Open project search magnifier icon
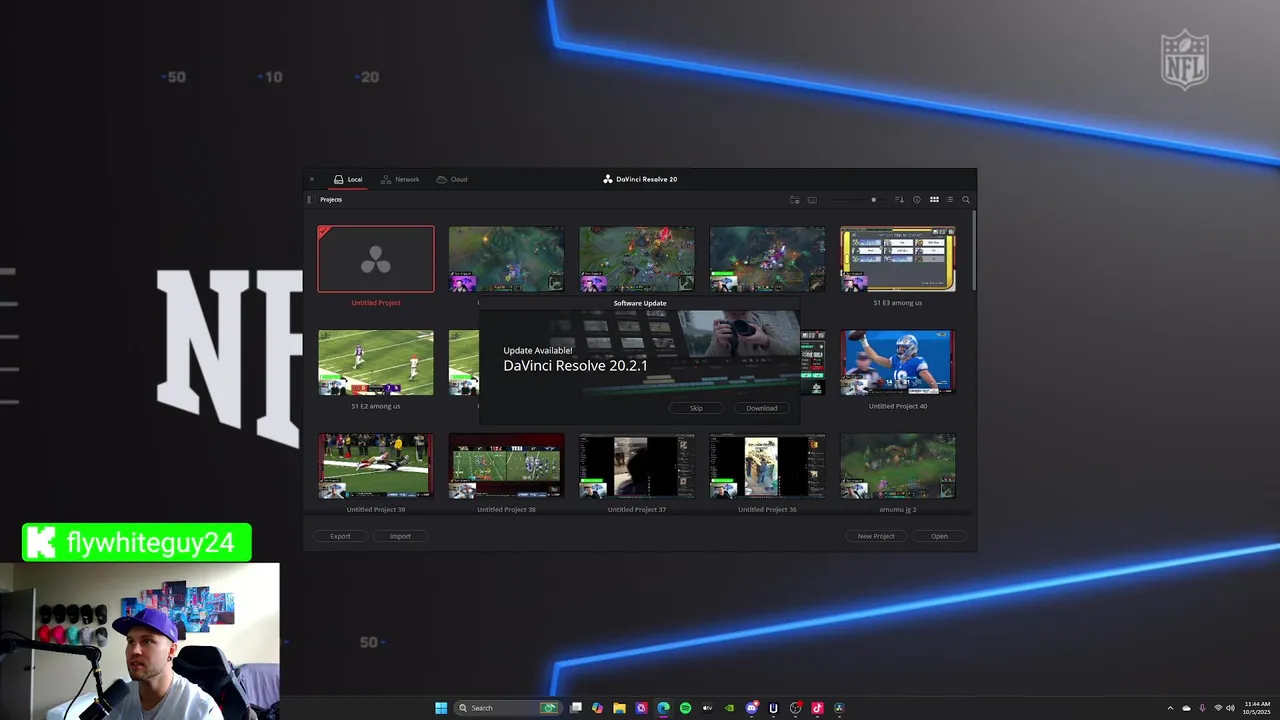The width and height of the screenshot is (1280, 720). 966,200
